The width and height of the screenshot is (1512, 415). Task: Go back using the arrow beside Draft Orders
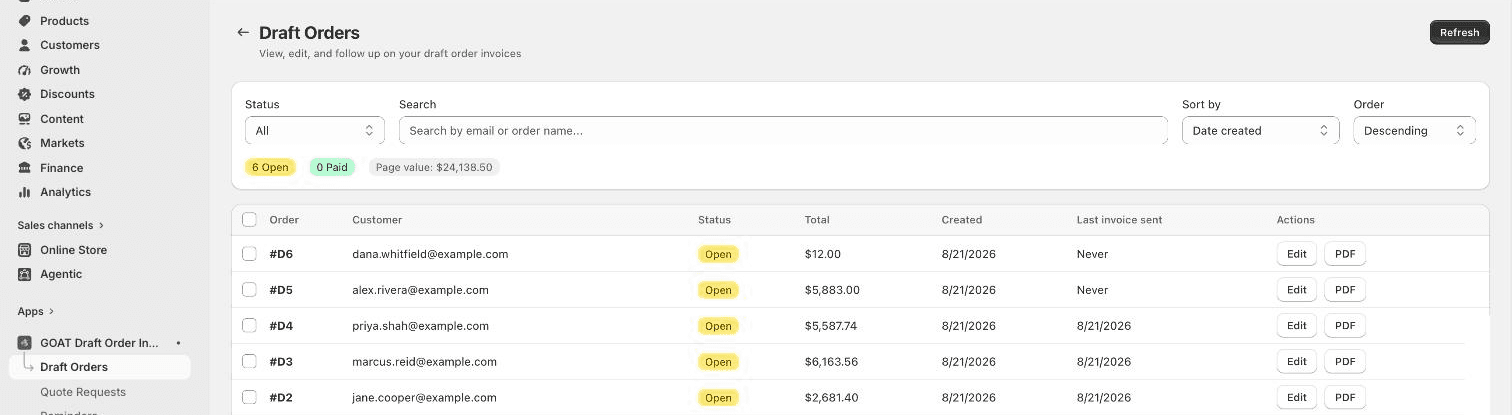242,33
